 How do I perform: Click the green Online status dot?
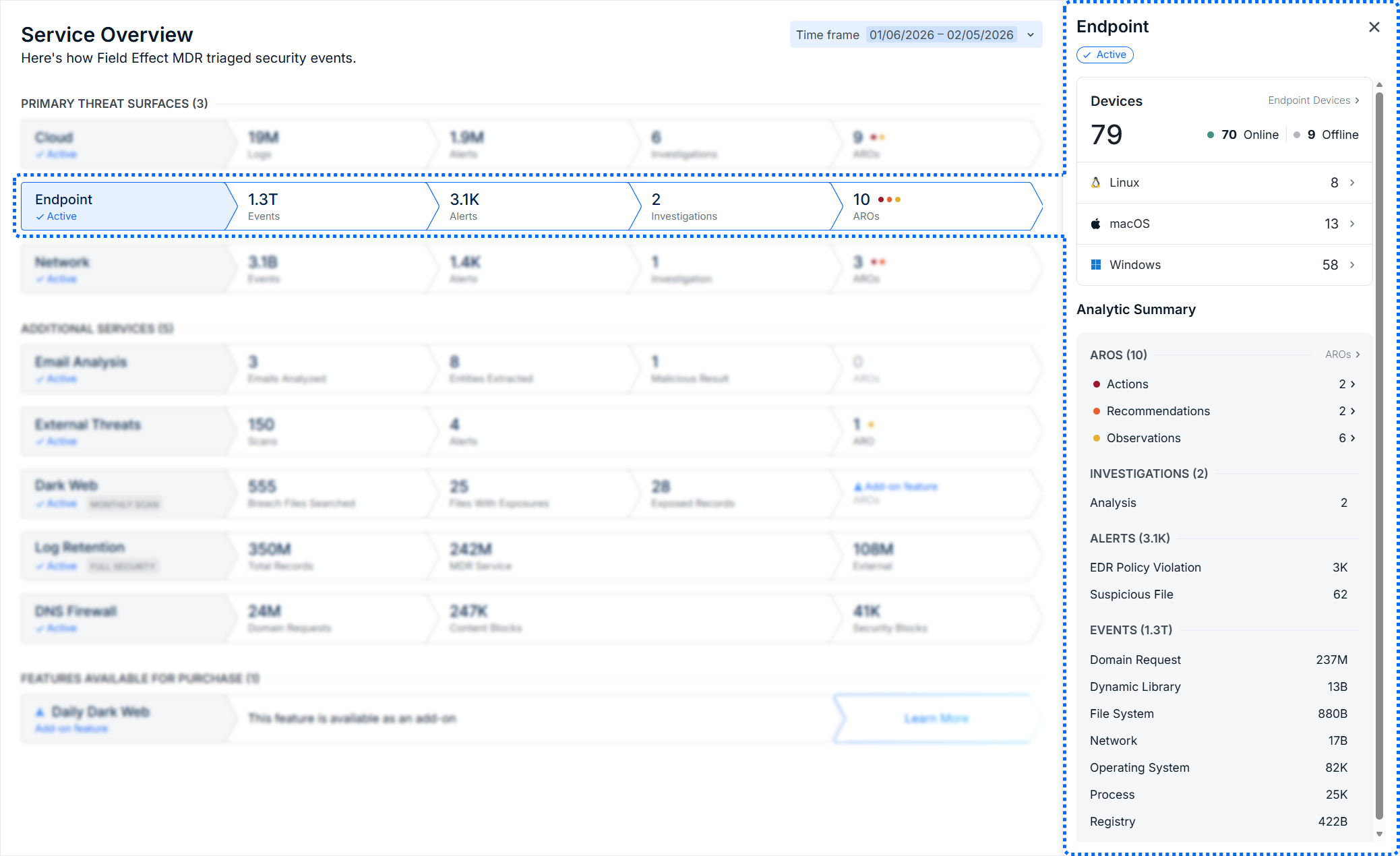click(1210, 135)
